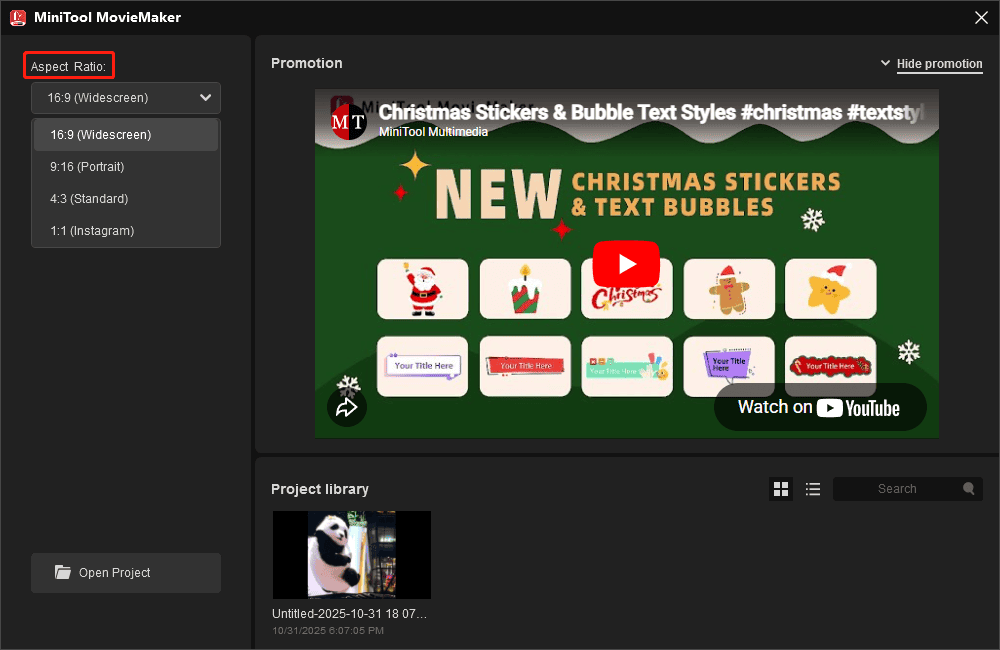Choose the 9:16 (Portrait) option

point(126,166)
